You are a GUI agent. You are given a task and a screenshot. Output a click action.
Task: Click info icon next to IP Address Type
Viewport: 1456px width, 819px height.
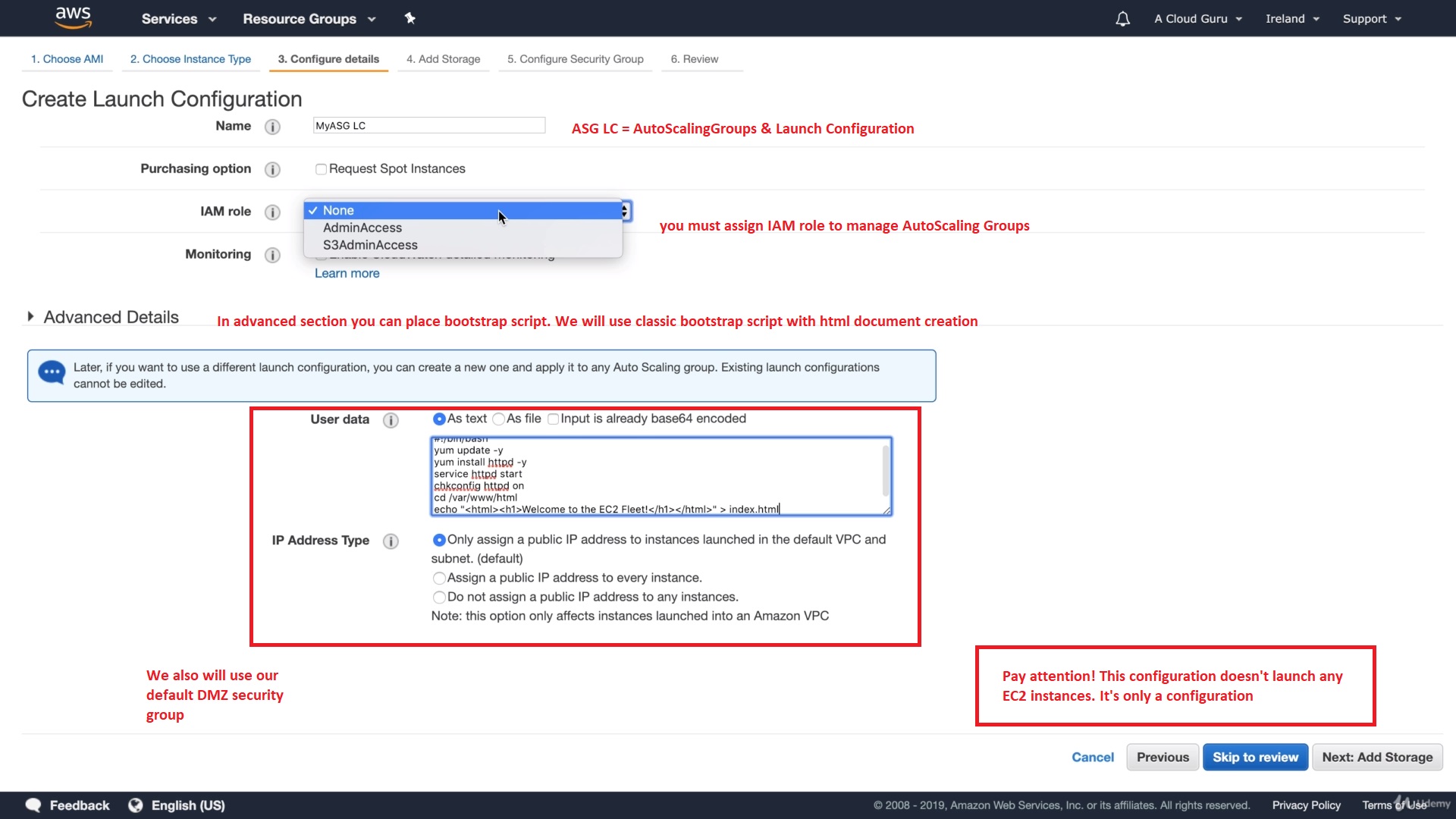[391, 541]
